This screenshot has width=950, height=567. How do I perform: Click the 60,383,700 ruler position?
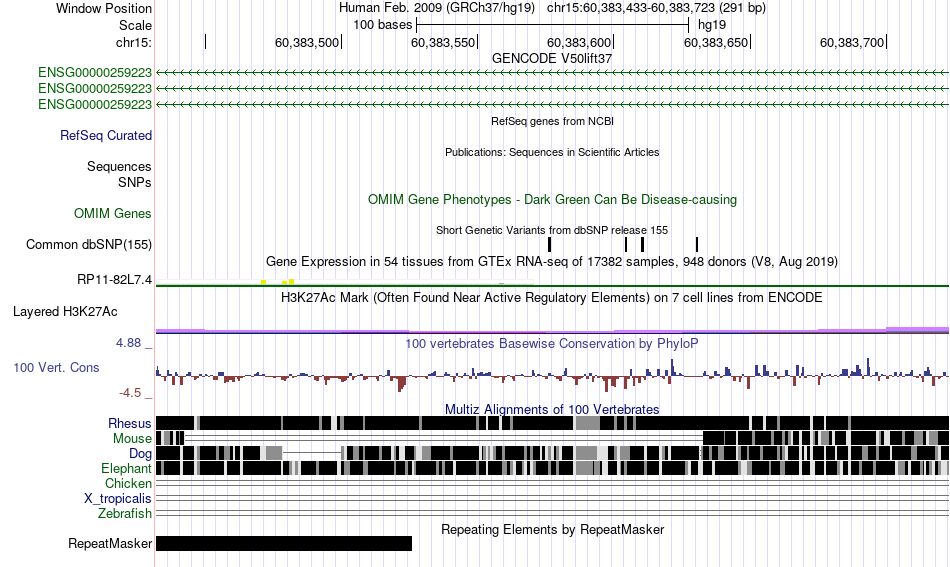[x=852, y=42]
